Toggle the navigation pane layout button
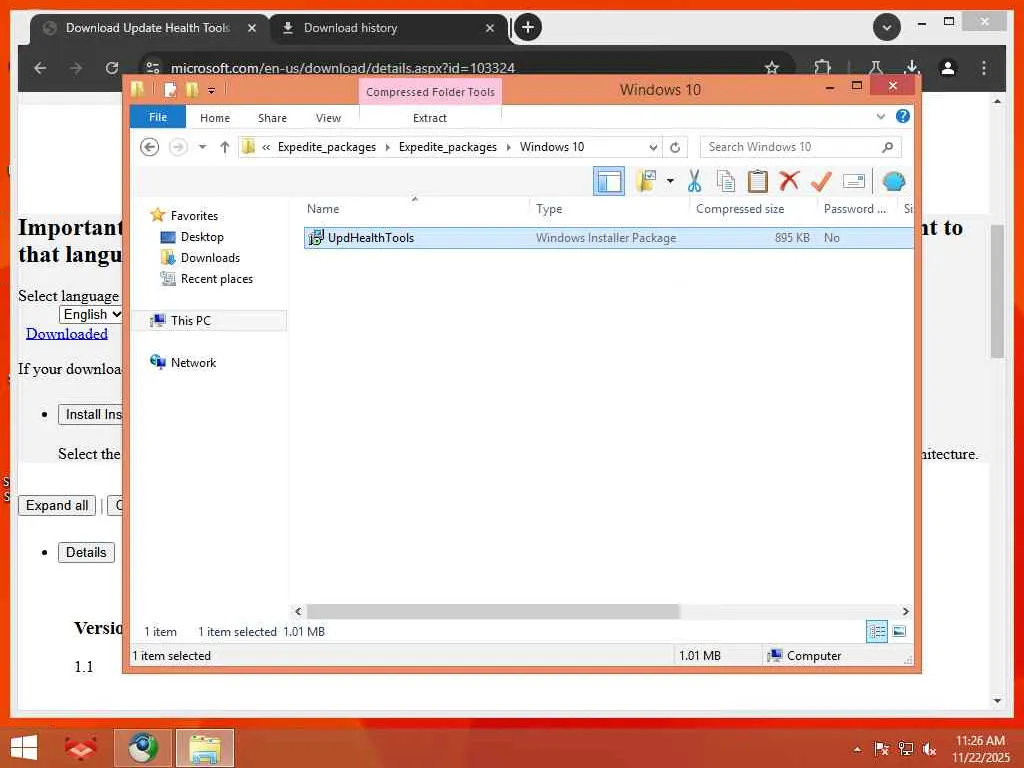Viewport: 1024px width, 768px height. tap(609, 182)
